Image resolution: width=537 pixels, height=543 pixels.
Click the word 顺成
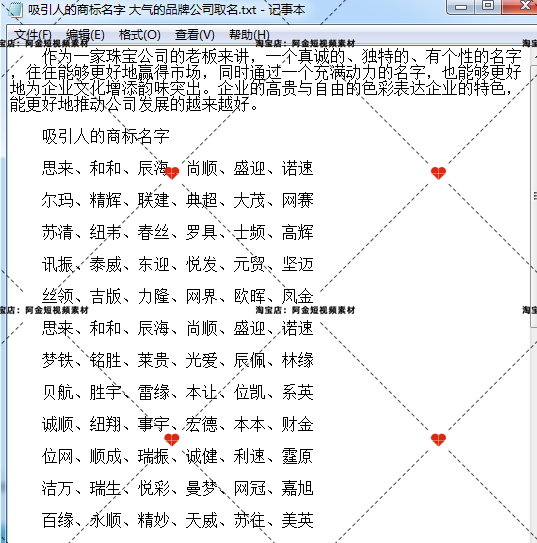106,456
